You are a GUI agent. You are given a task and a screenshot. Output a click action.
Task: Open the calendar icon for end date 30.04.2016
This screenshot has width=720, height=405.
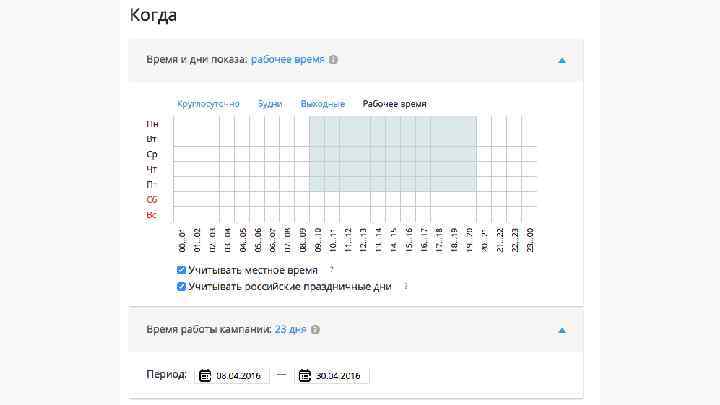click(304, 375)
